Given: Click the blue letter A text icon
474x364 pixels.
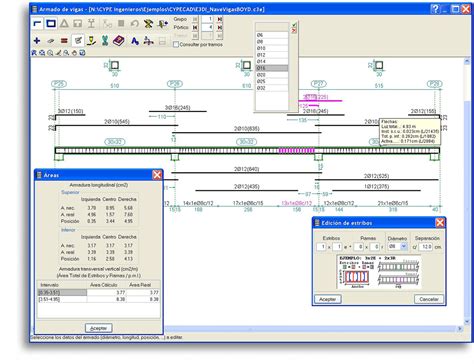Looking at the screenshot, I should click(x=135, y=41).
